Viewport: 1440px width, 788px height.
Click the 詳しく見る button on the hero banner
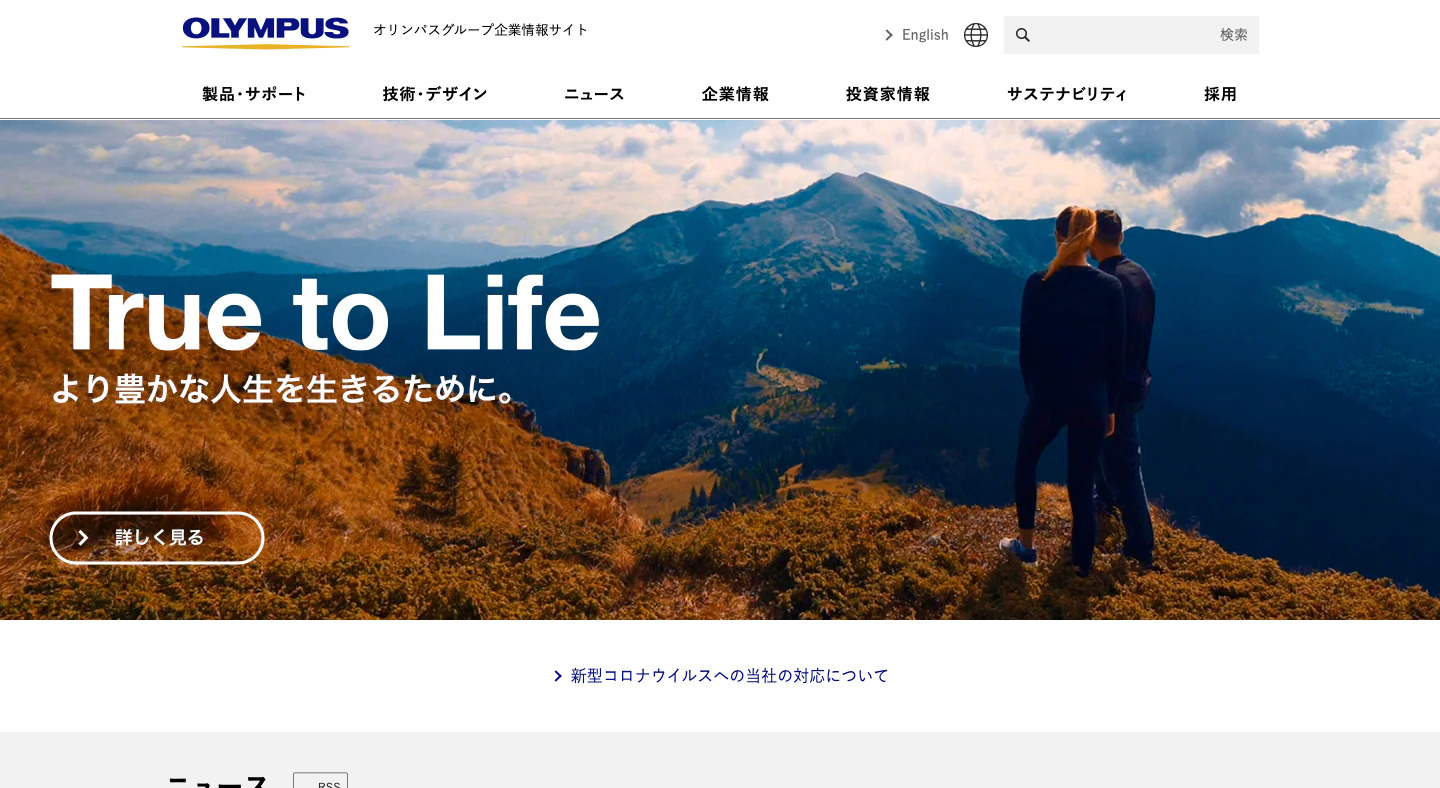point(157,537)
